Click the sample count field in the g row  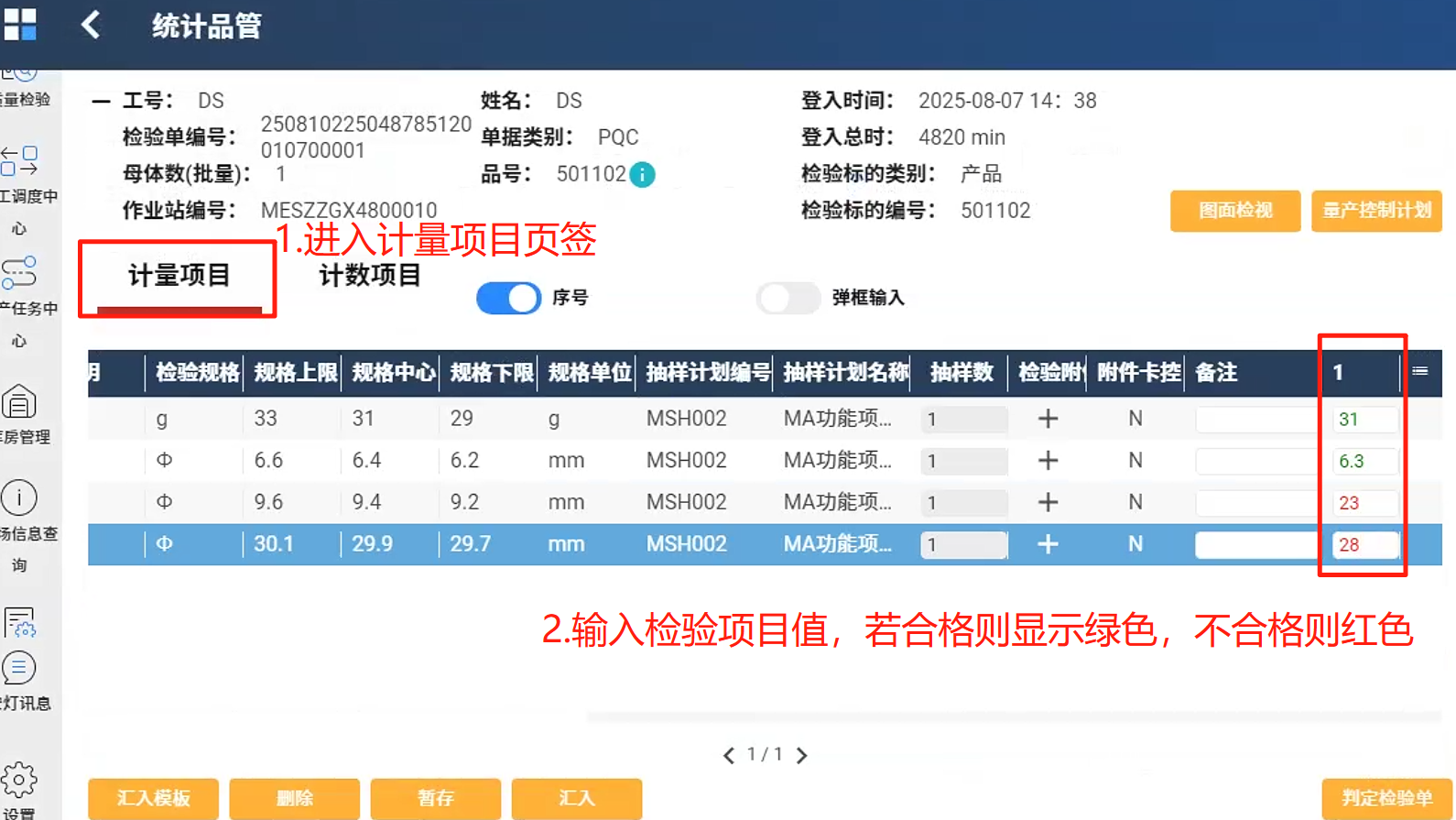coord(964,420)
